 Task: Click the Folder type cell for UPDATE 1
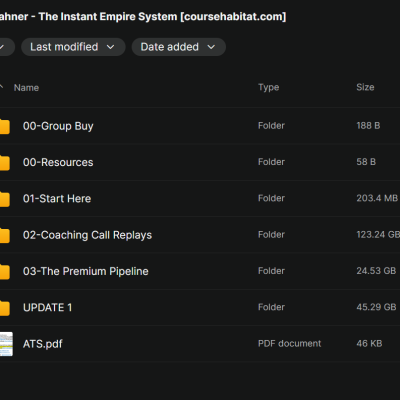(271, 307)
